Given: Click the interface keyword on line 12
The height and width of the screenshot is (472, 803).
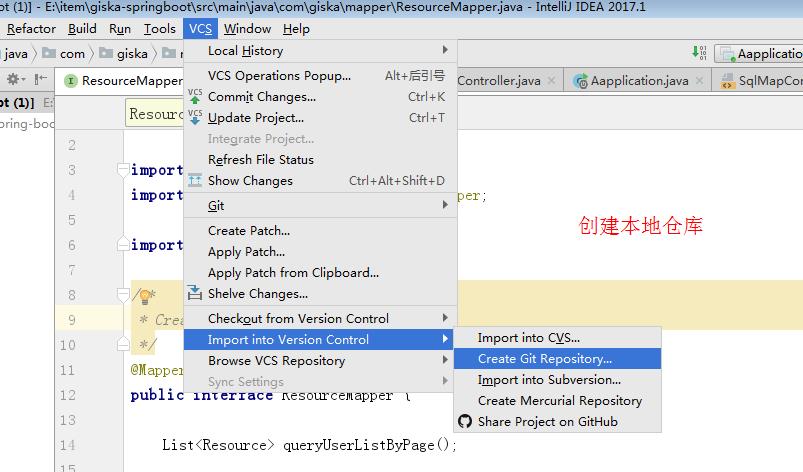Looking at the screenshot, I should coord(233,395).
